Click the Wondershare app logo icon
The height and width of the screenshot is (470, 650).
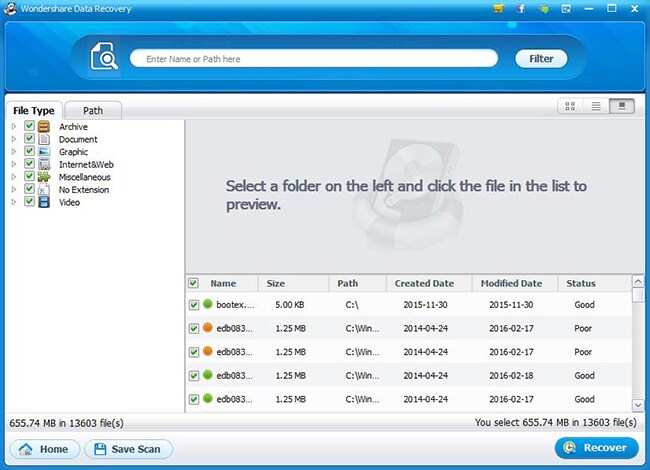tap(10, 8)
